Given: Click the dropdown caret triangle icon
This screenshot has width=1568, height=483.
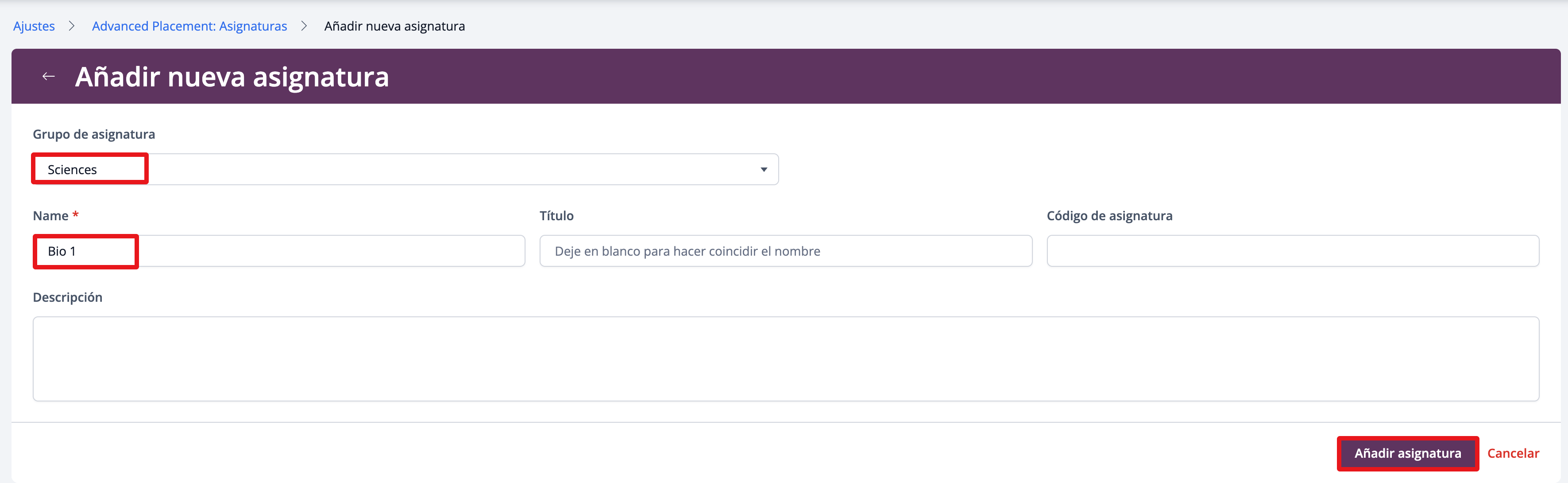Looking at the screenshot, I should 763,169.
